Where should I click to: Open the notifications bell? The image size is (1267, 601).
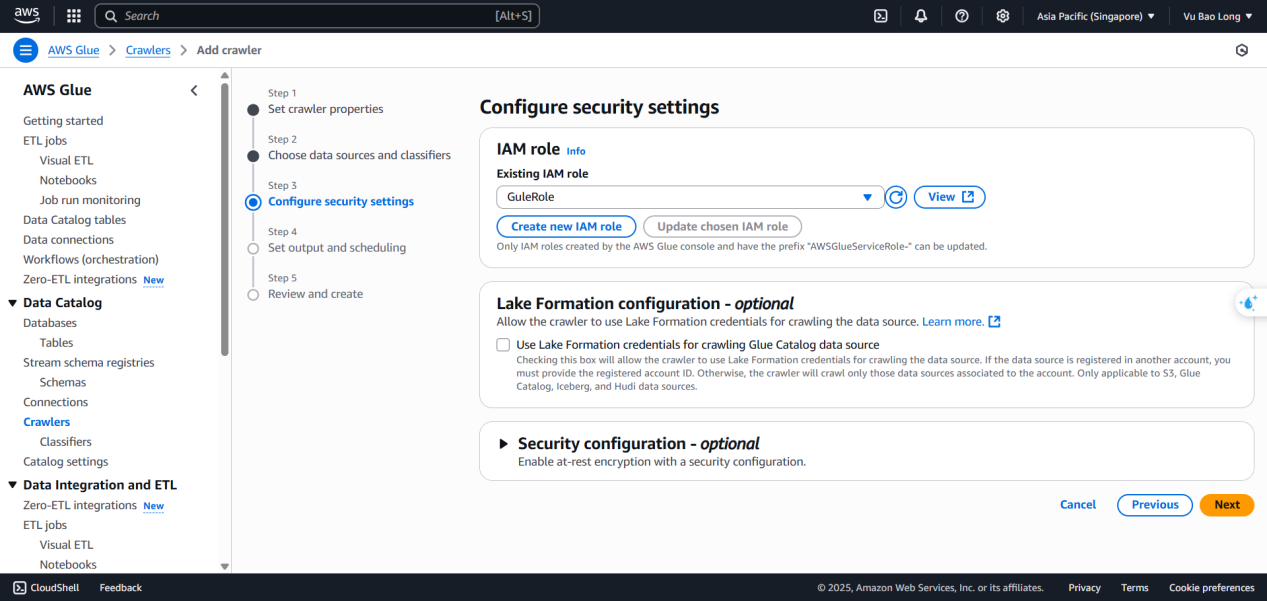click(x=921, y=16)
